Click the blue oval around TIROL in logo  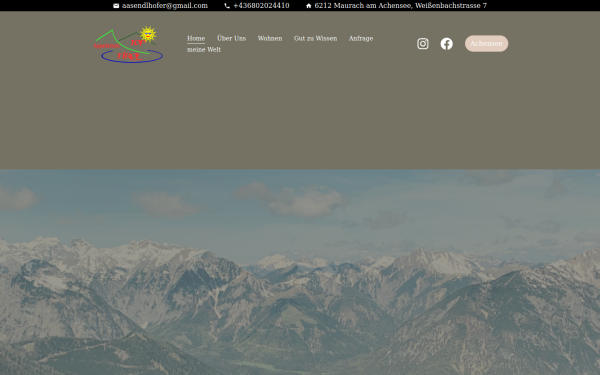[132, 56]
